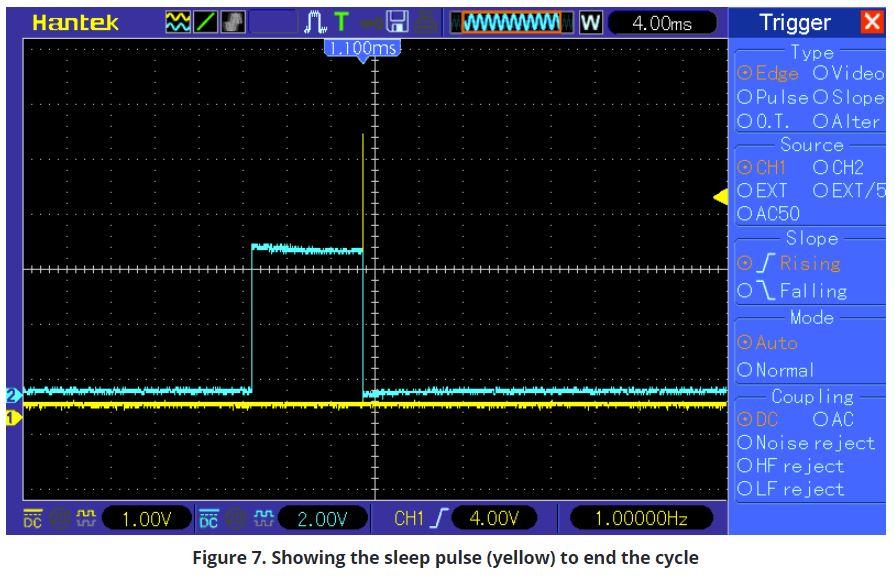Image resolution: width=894 pixels, height=579 pixels.
Task: Choose EXT/5 as trigger source
Action: point(849,190)
